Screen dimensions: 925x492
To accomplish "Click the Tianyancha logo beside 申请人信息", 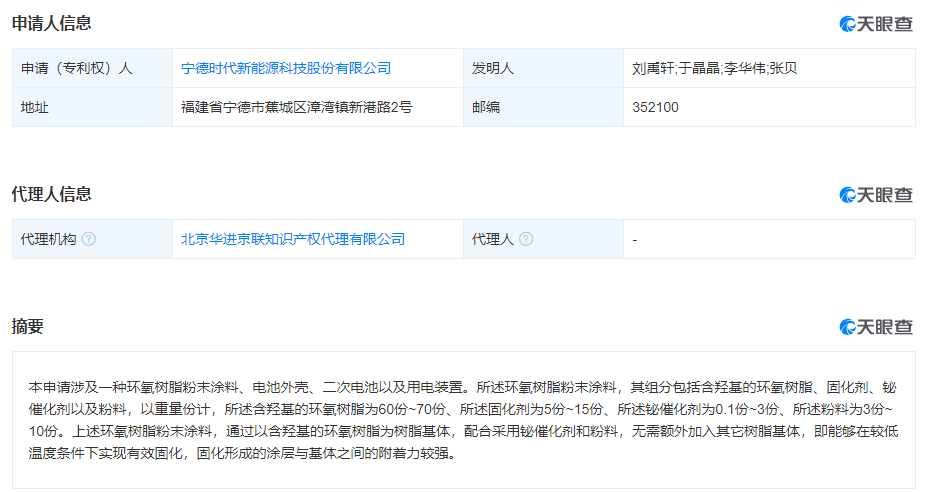I will 876,25.
